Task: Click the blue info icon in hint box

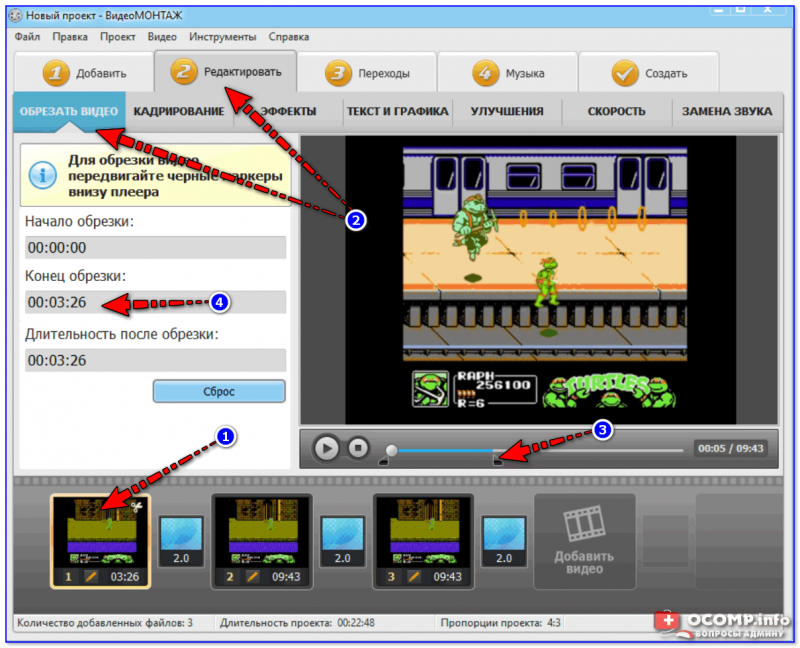Action: point(43,176)
